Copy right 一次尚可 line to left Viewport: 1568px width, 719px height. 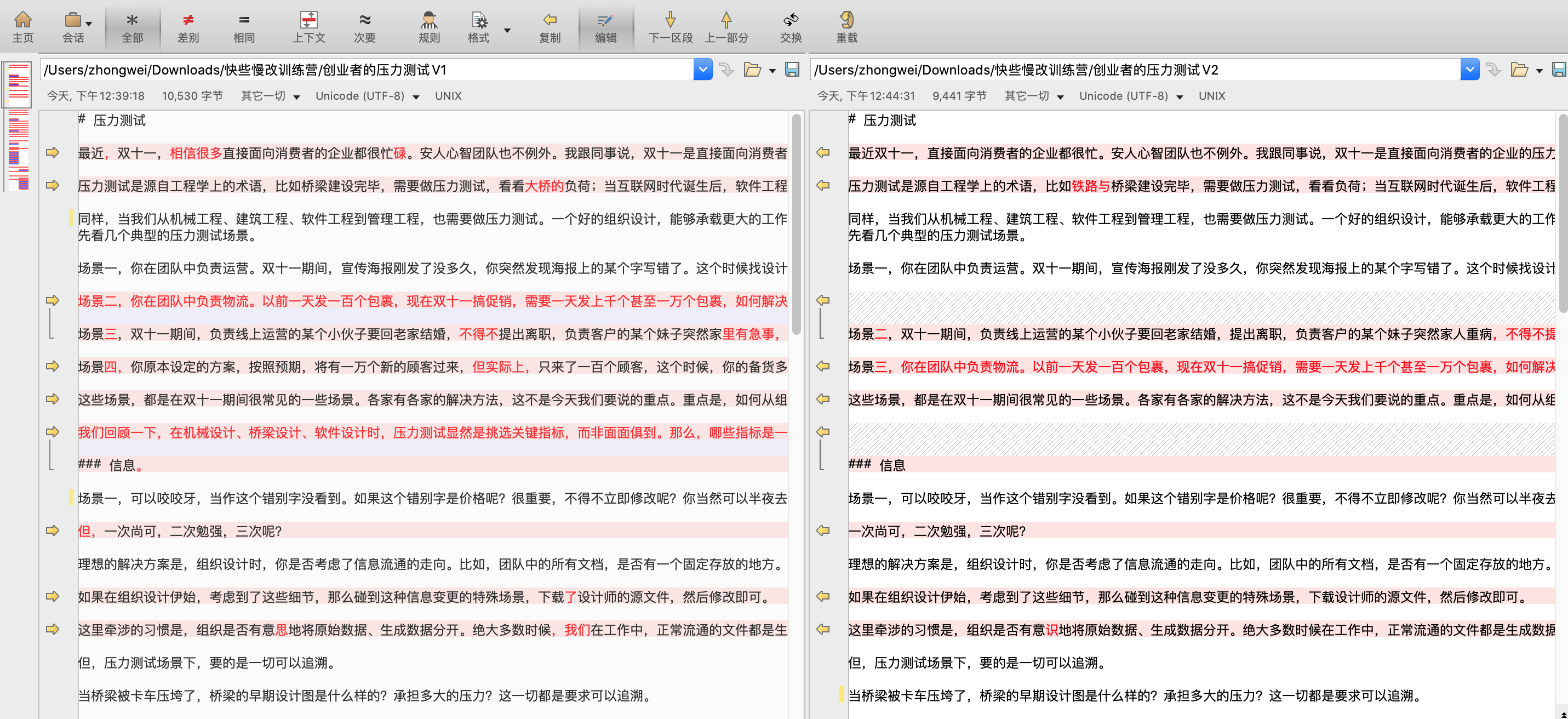coord(823,531)
